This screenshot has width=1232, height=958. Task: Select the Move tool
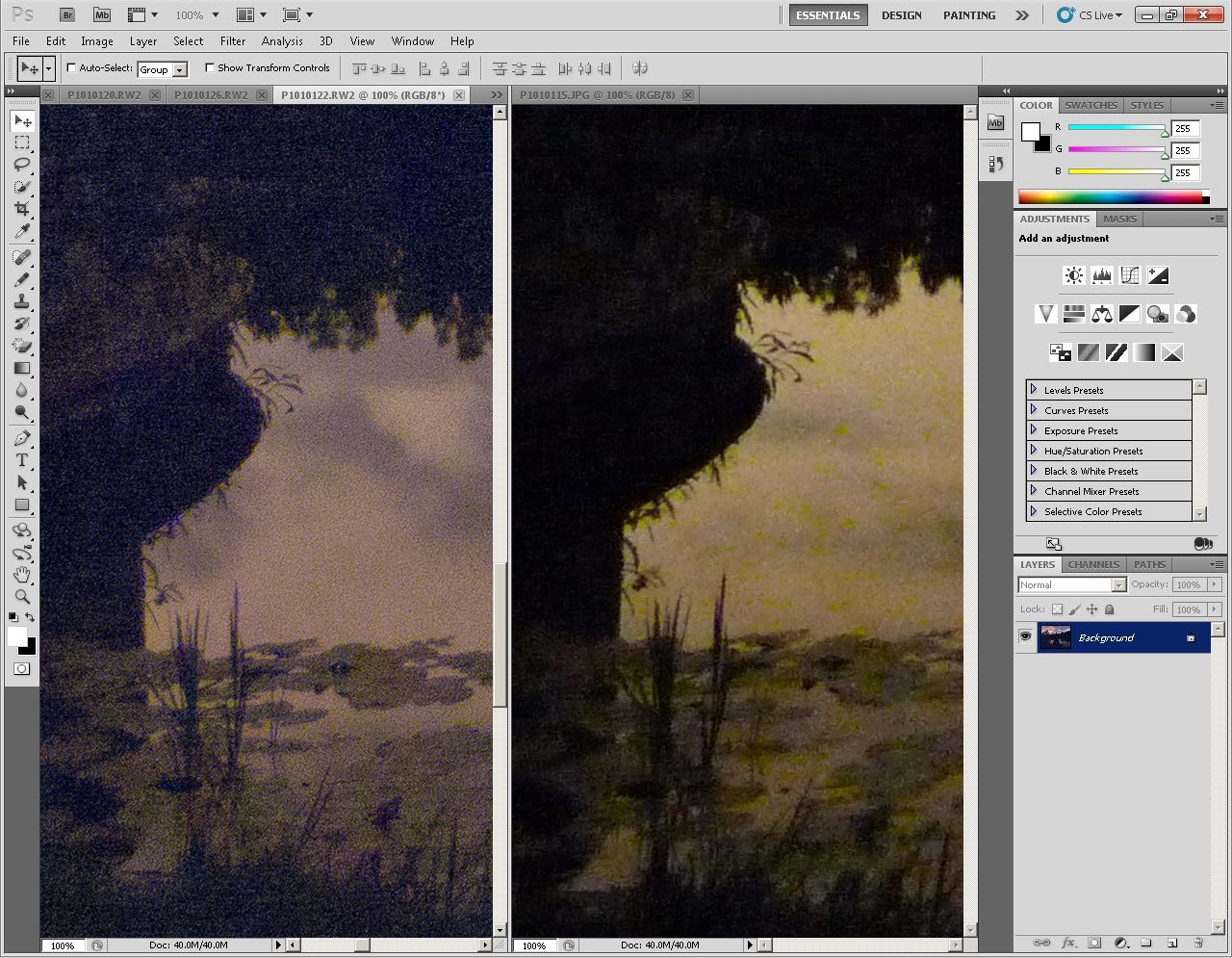[x=22, y=120]
